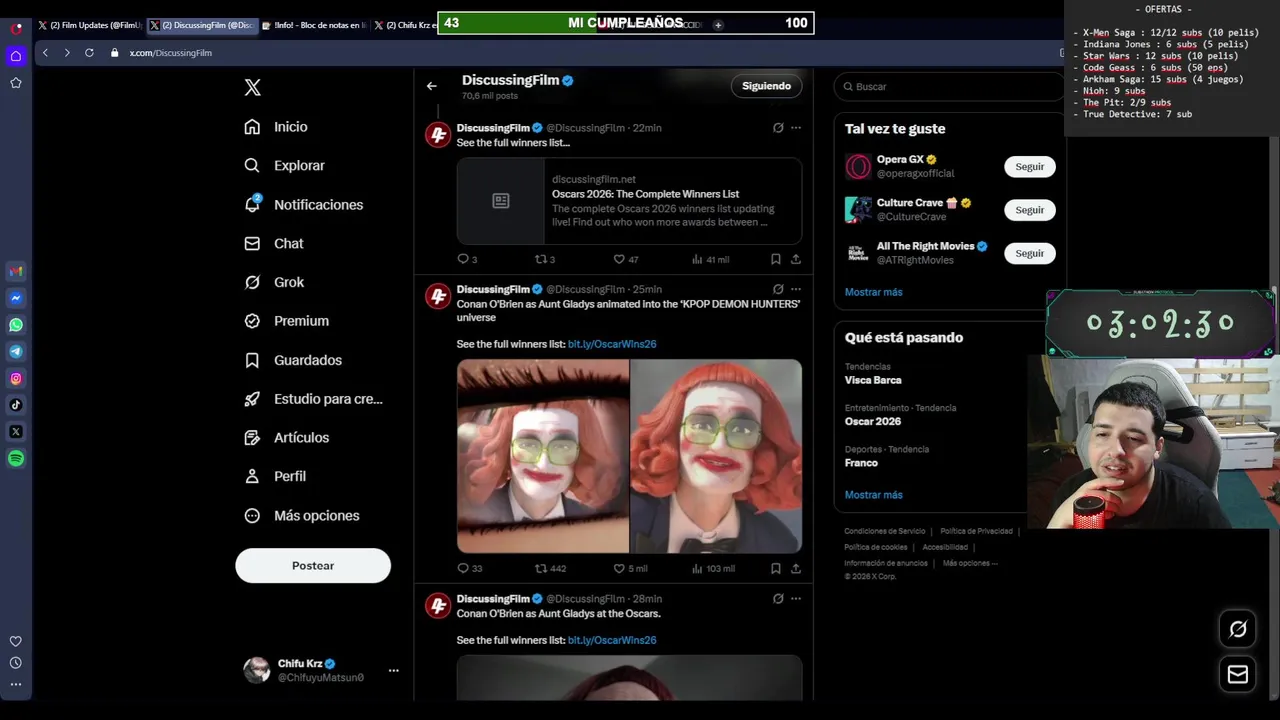Go back with the browser back arrow
The width and height of the screenshot is (1280, 720).
point(45,52)
